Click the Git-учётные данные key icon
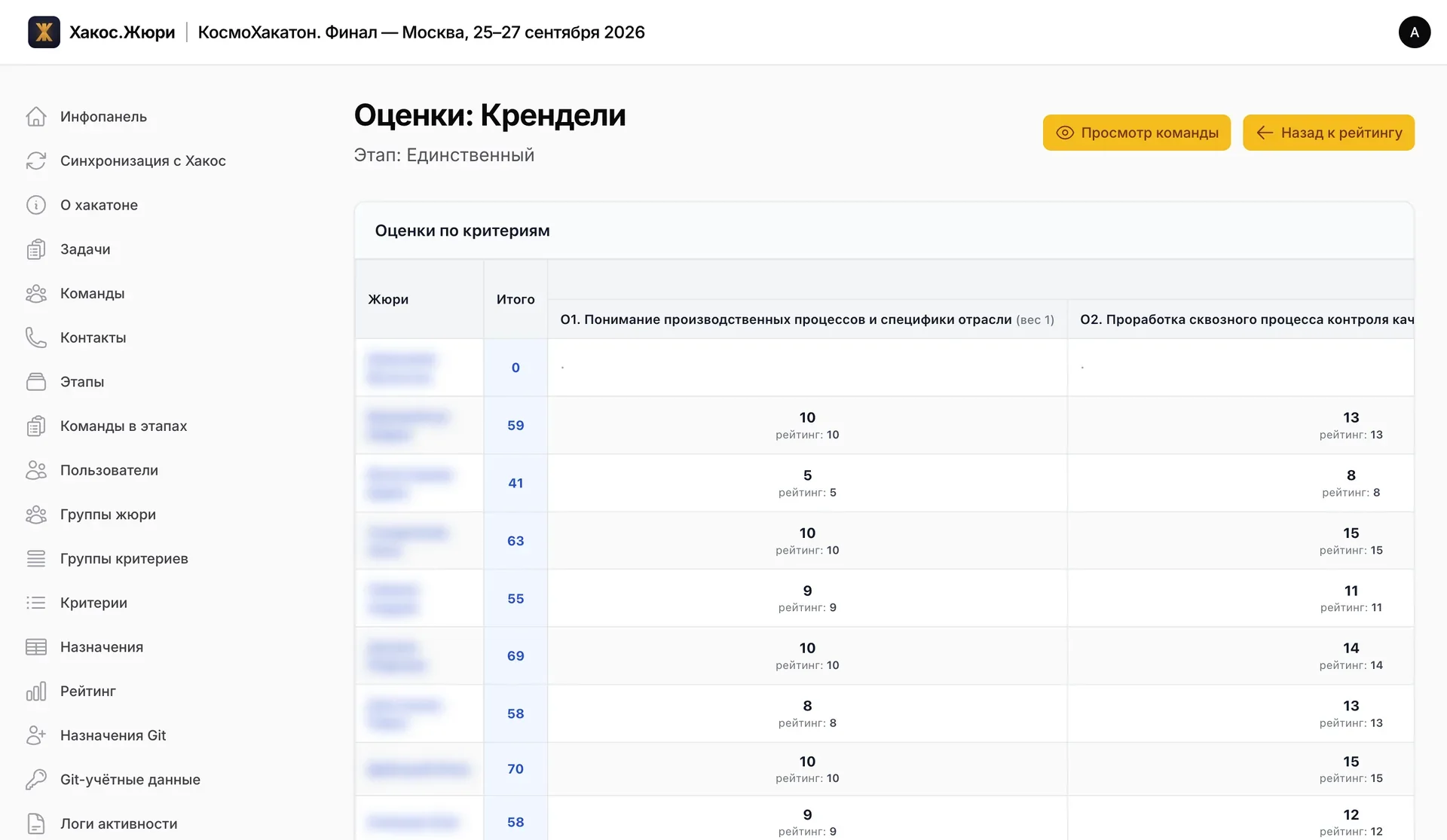The image size is (1447, 840). click(36, 780)
